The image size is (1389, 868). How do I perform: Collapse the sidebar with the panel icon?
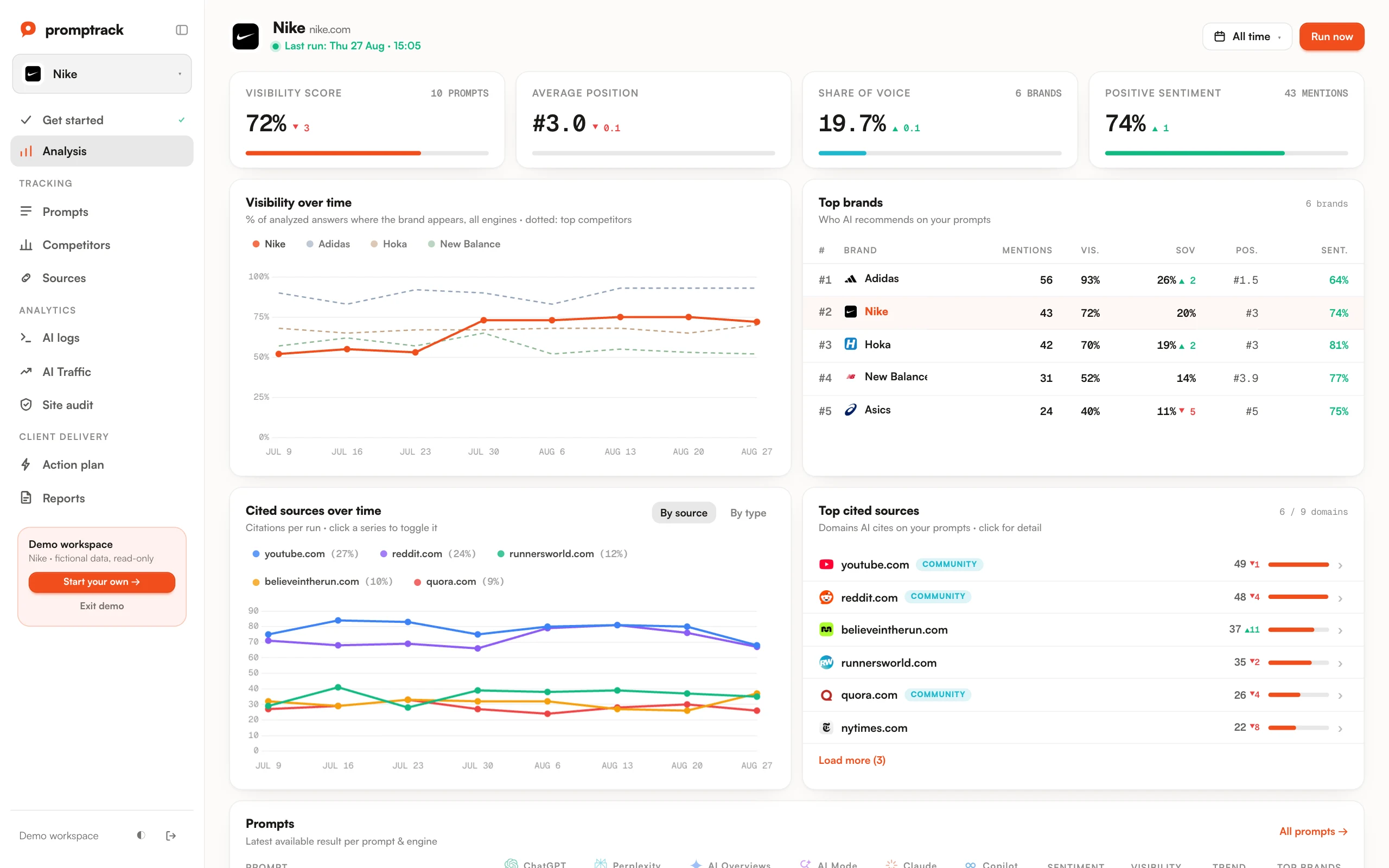pyautogui.click(x=181, y=30)
